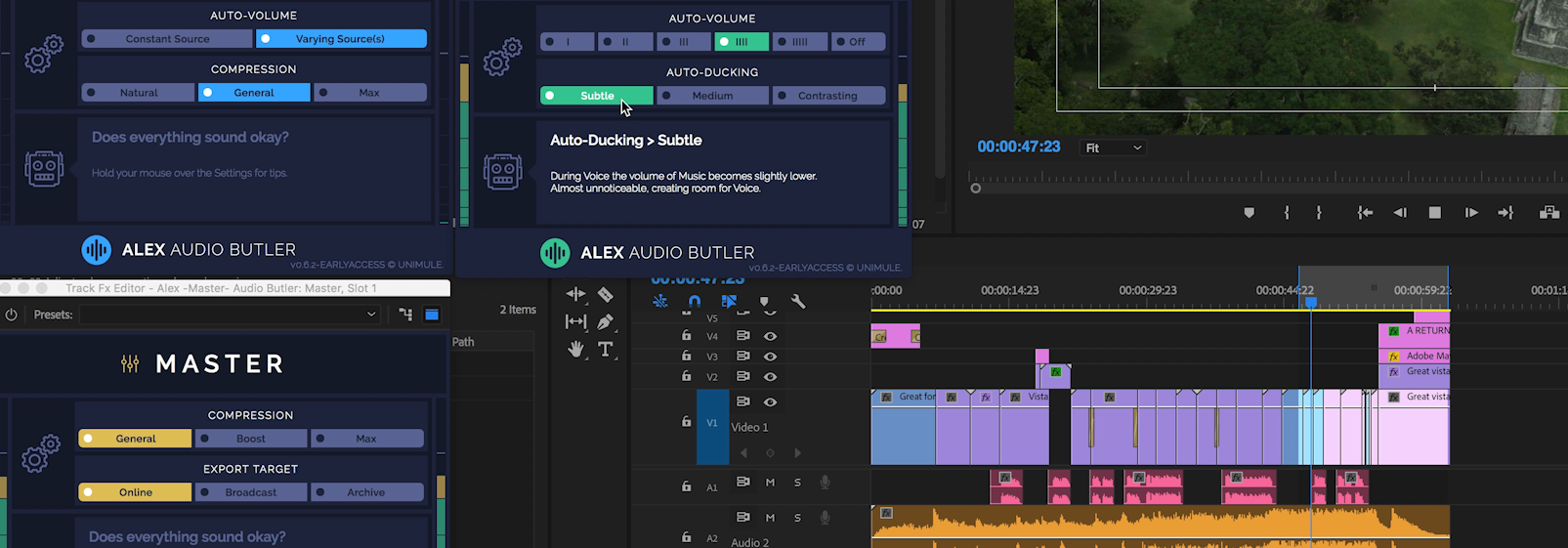Viewport: 1568px width, 548px height.
Task: Switch Track Fx Editor to custom UI view
Action: 432,315
